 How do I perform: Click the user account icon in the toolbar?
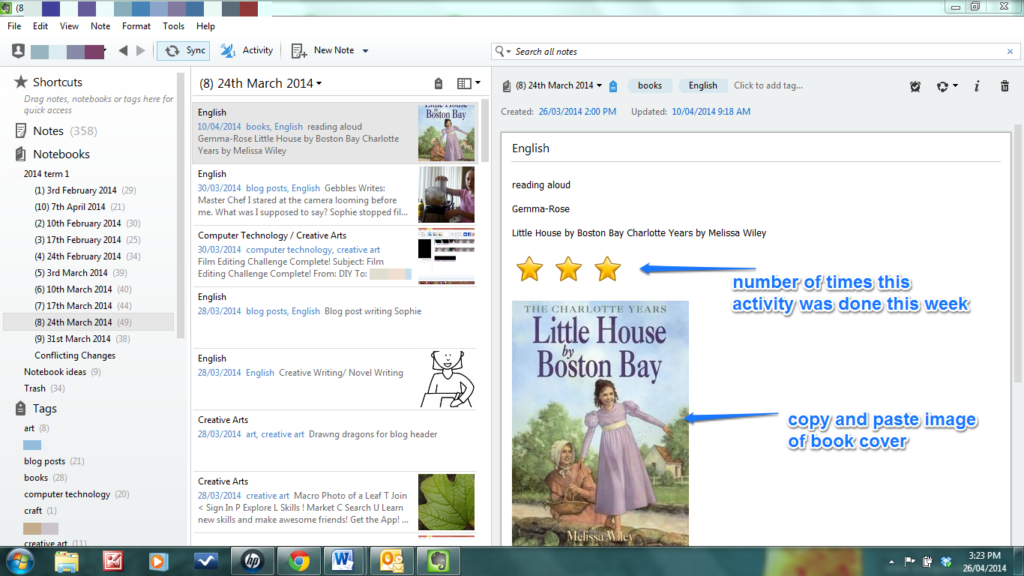[x=17, y=50]
